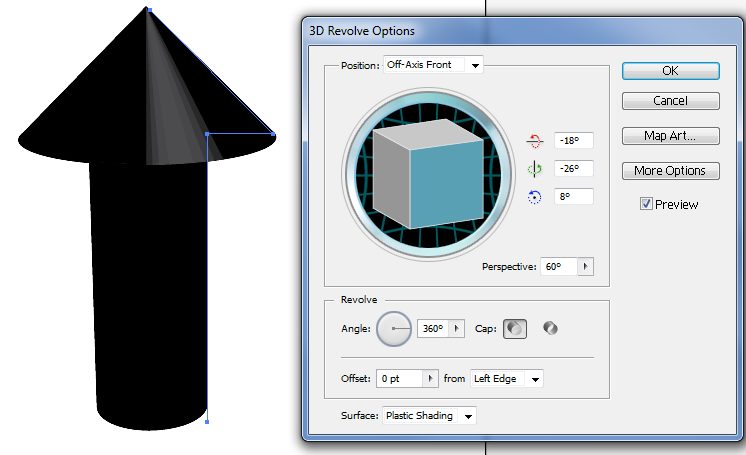
Task: Open the Offset value arrow popup
Action: (x=430, y=378)
